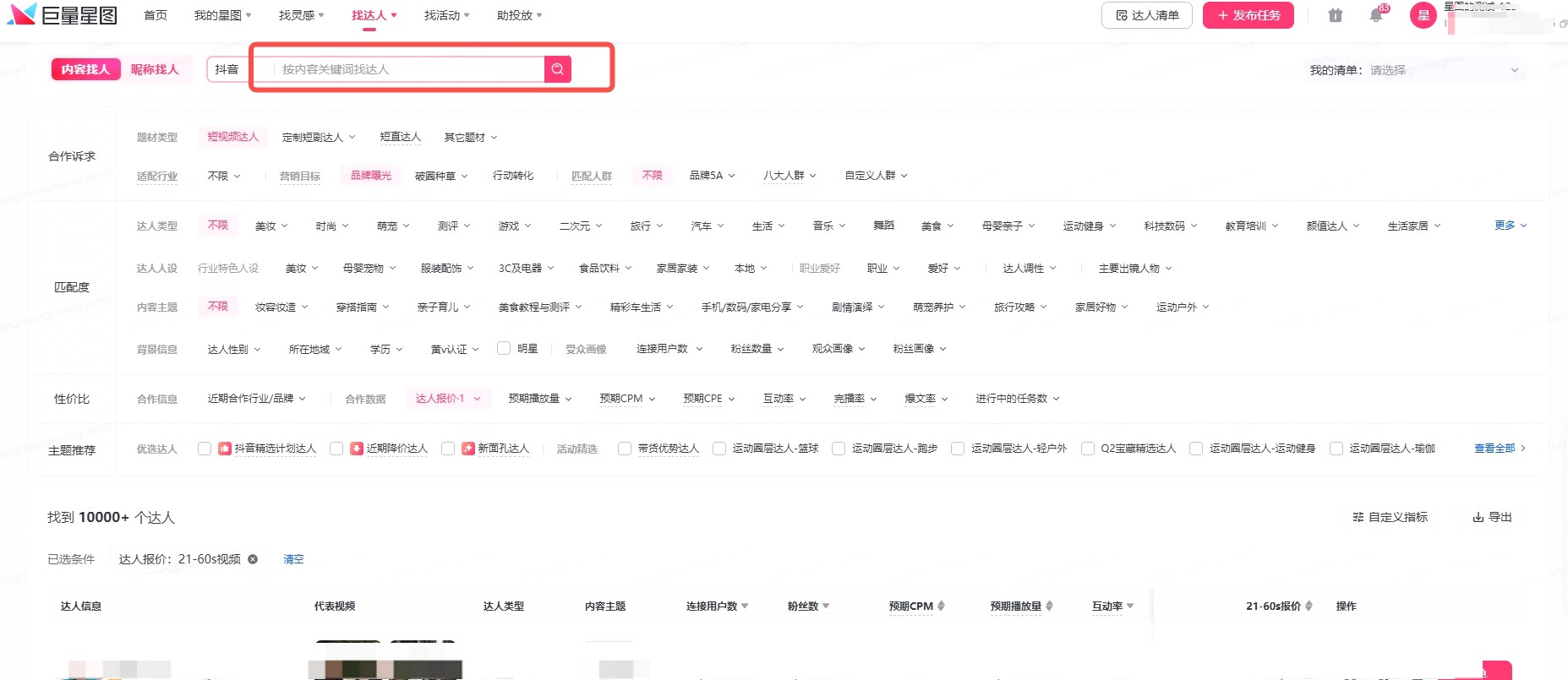The width and height of the screenshot is (1568, 680).
Task: Click 新面孔达人 badge icon
Action: coord(468,449)
